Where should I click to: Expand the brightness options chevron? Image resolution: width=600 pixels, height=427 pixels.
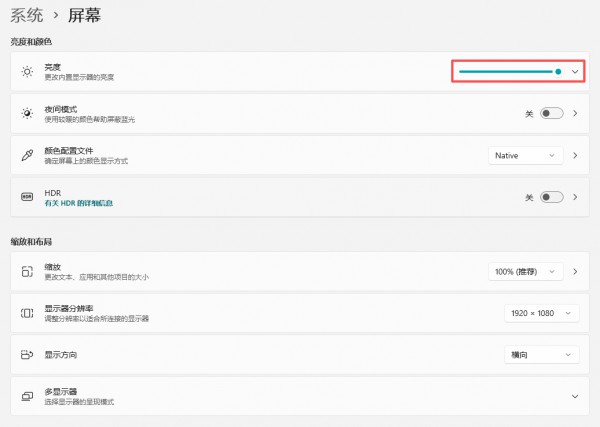tap(575, 72)
